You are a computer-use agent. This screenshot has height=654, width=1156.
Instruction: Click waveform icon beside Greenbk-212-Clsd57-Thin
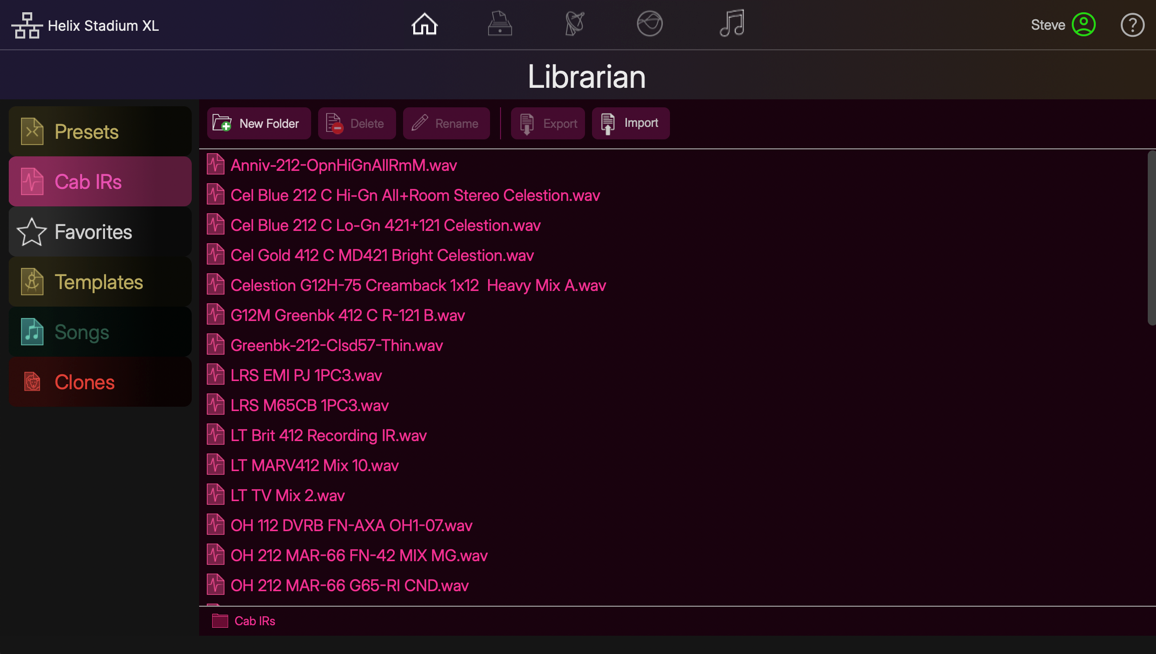click(215, 344)
